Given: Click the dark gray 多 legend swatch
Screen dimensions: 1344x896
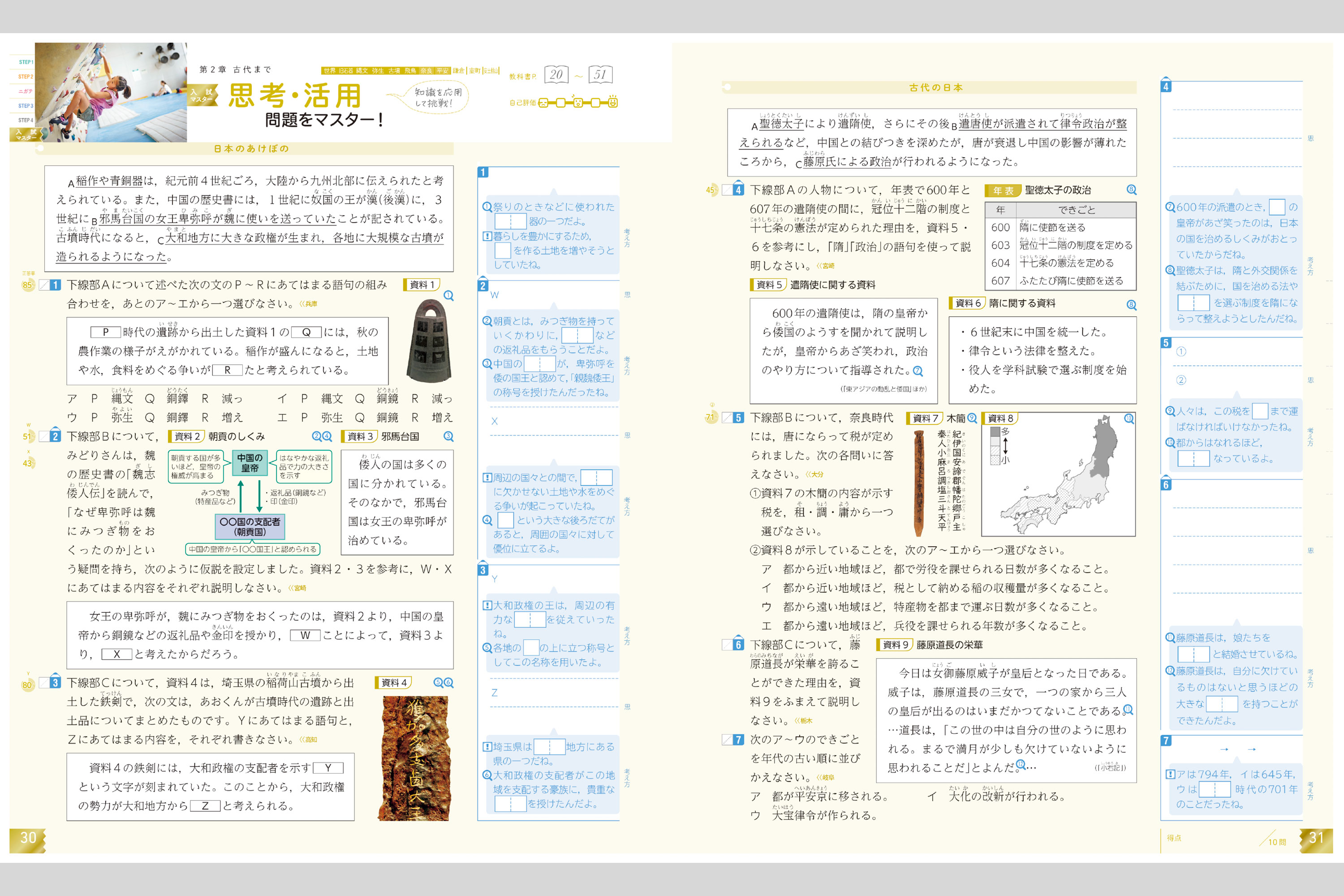Looking at the screenshot, I should pyautogui.click(x=995, y=431).
